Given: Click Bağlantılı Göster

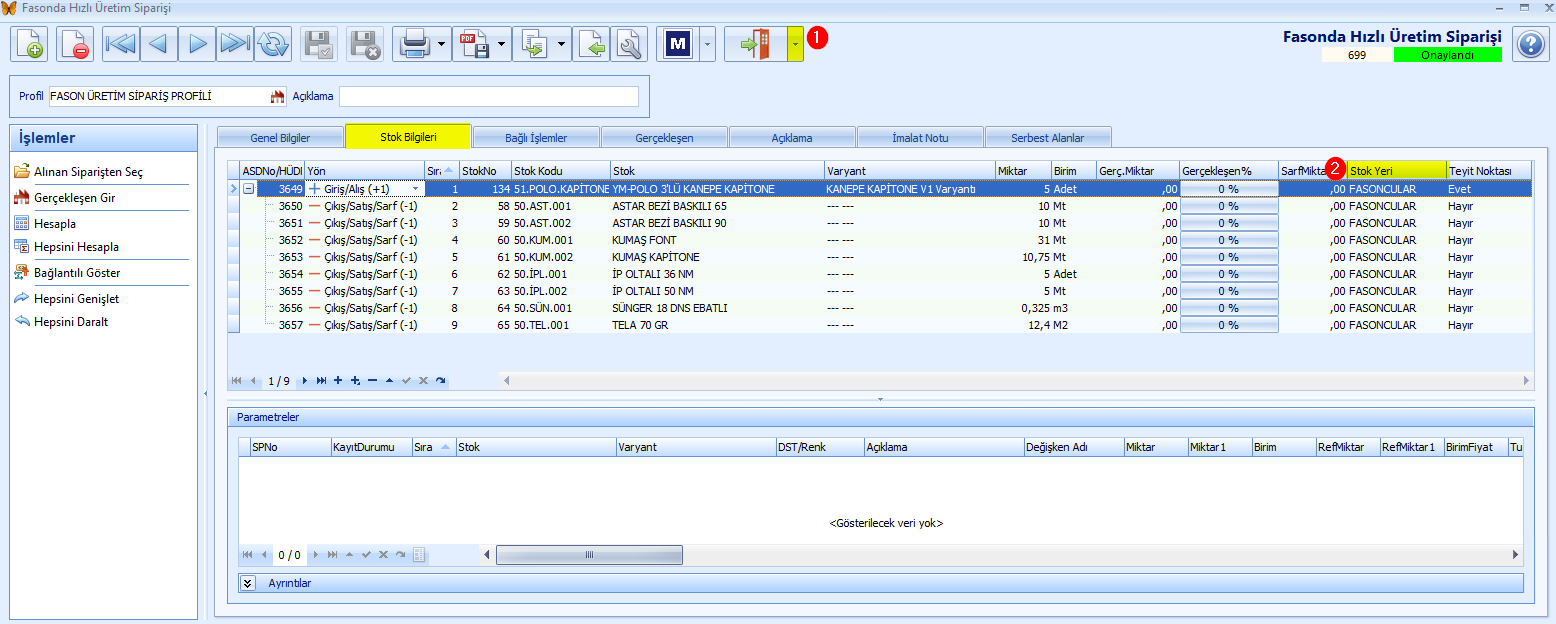Looking at the screenshot, I should 77,272.
